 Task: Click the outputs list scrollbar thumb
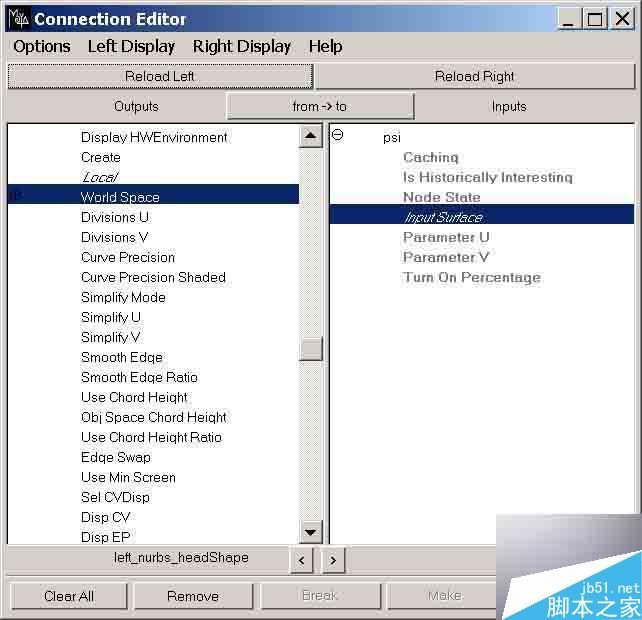[310, 348]
